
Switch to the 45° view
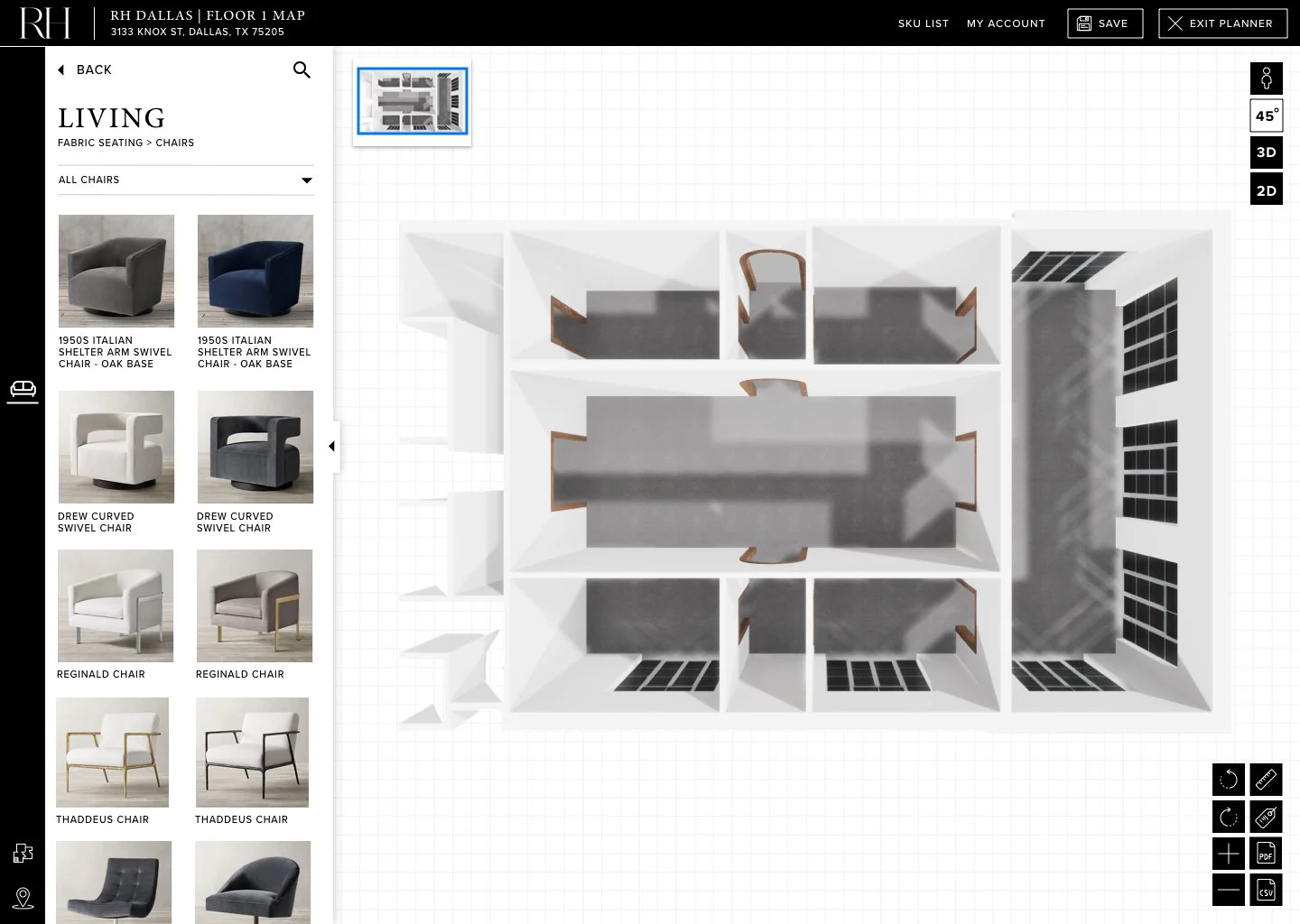tap(1267, 115)
